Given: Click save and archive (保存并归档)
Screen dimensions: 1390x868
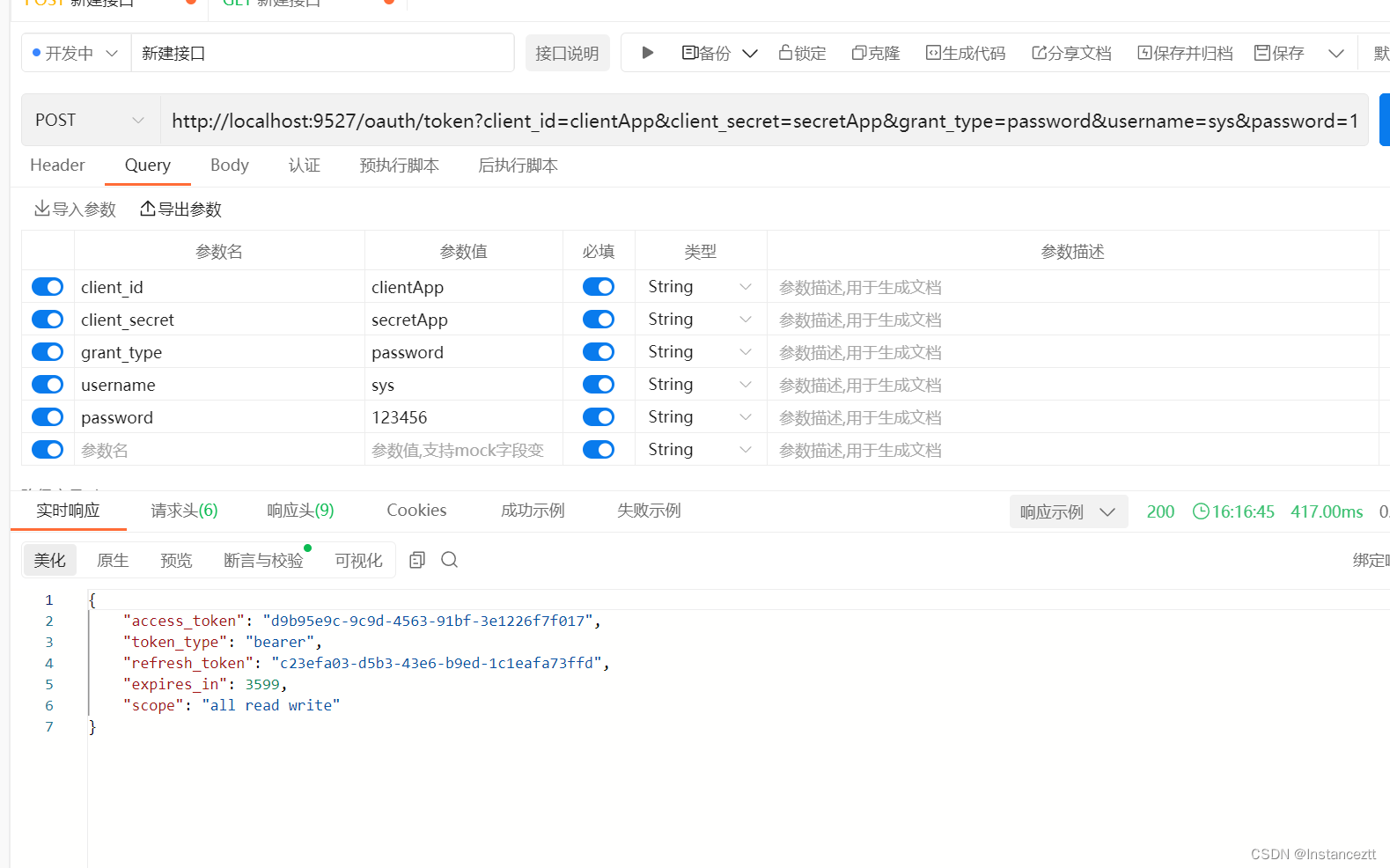Looking at the screenshot, I should [1185, 53].
